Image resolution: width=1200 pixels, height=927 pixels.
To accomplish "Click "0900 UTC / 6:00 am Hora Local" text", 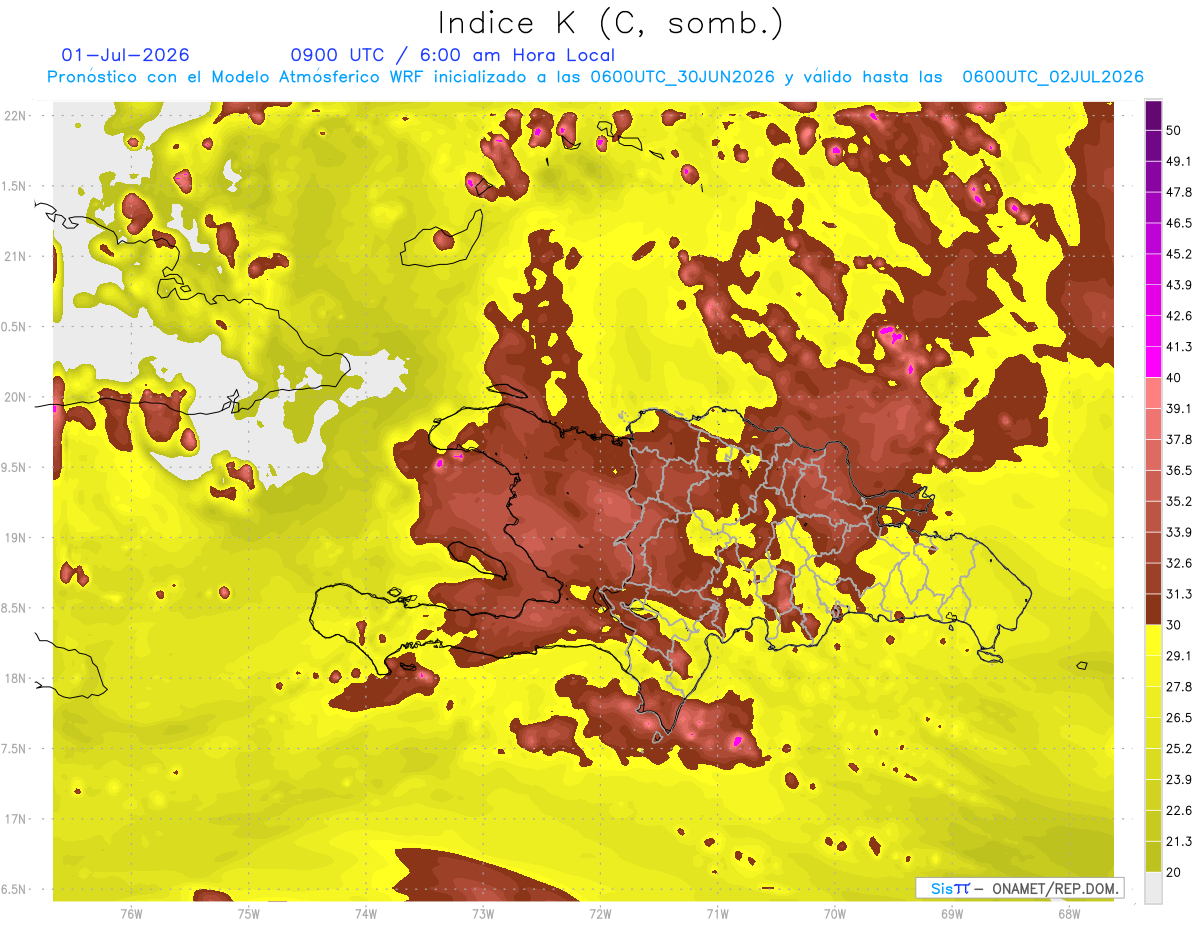I will [x=452, y=55].
